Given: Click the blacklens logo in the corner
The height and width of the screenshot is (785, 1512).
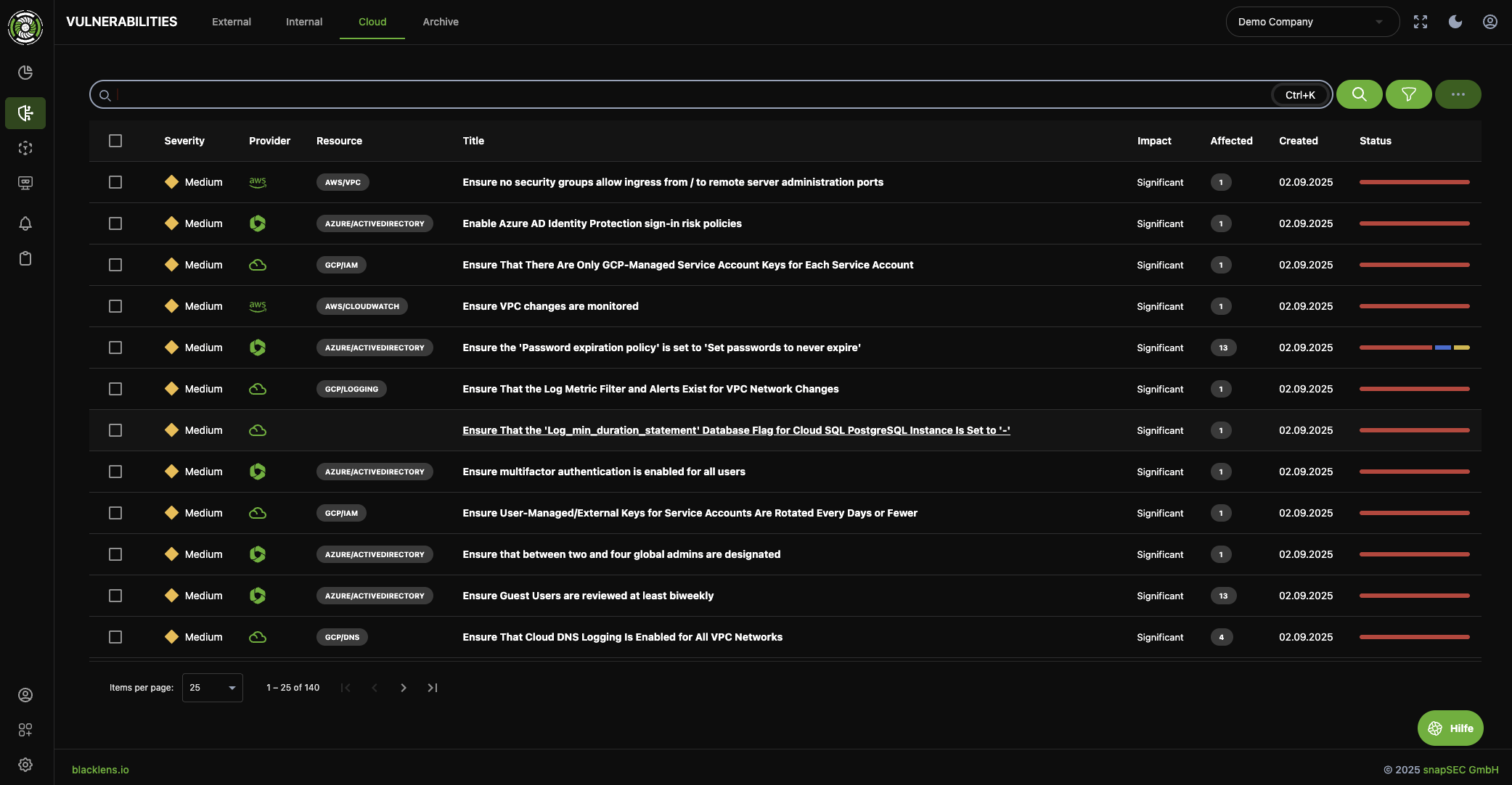Looking at the screenshot, I should (25, 28).
